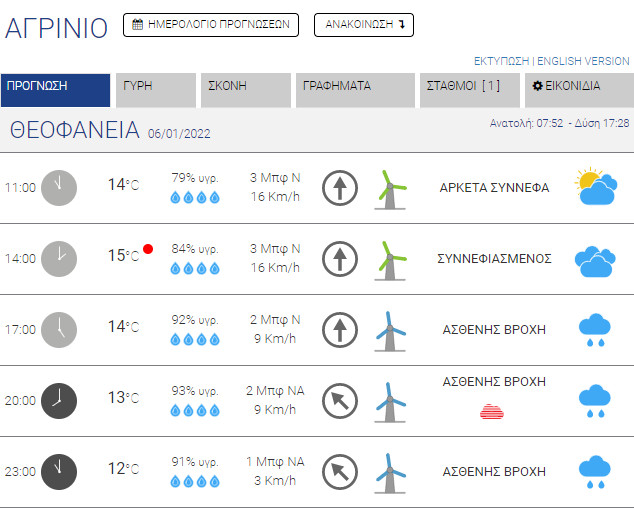The image size is (634, 508).
Task: Click the red warning lines icon at 20:00
Action: point(492,411)
